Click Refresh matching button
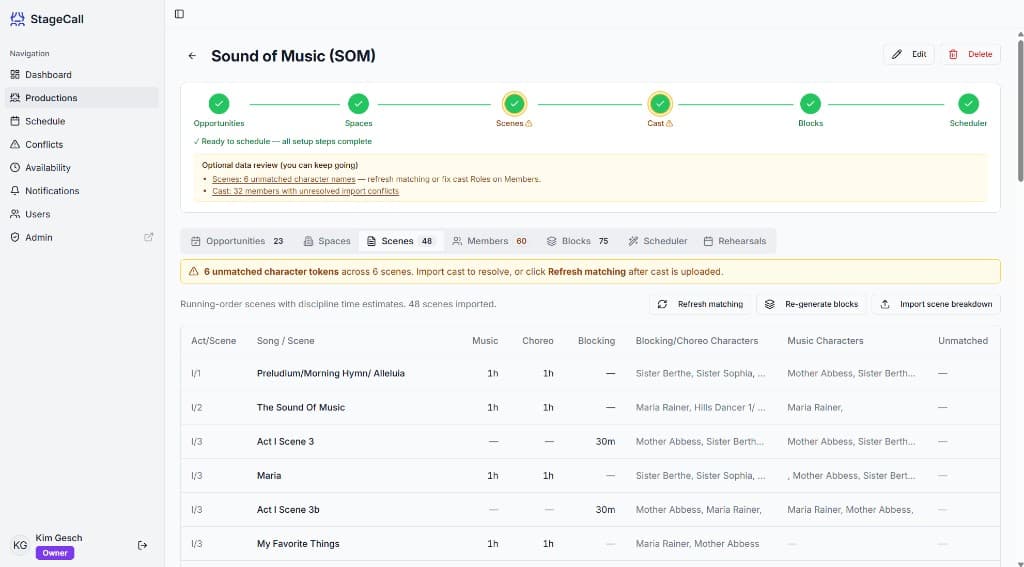This screenshot has height=567, width=1024. (x=700, y=304)
